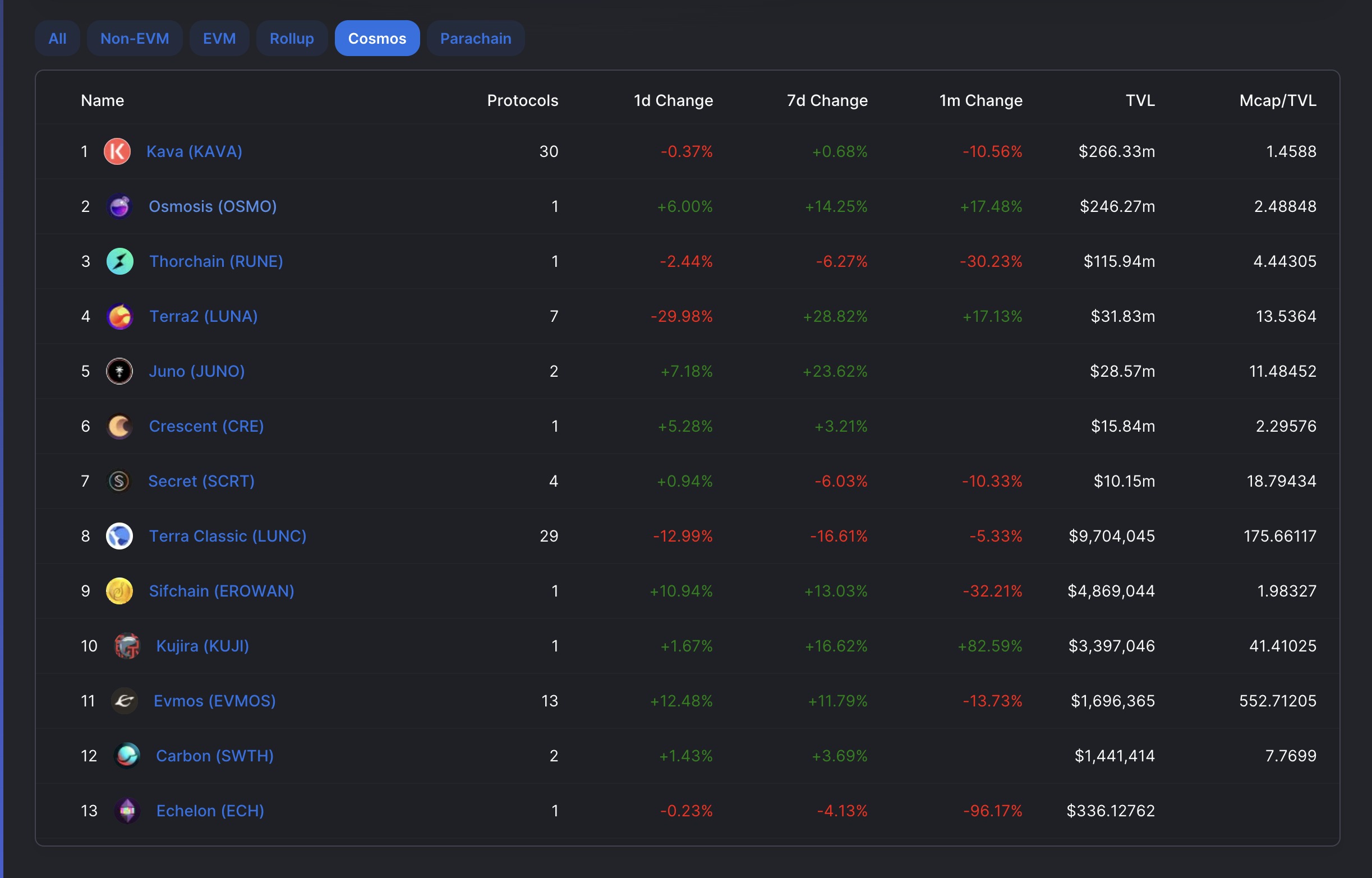Click the Terra Classic blue globe icon
The height and width of the screenshot is (878, 1372).
119,536
